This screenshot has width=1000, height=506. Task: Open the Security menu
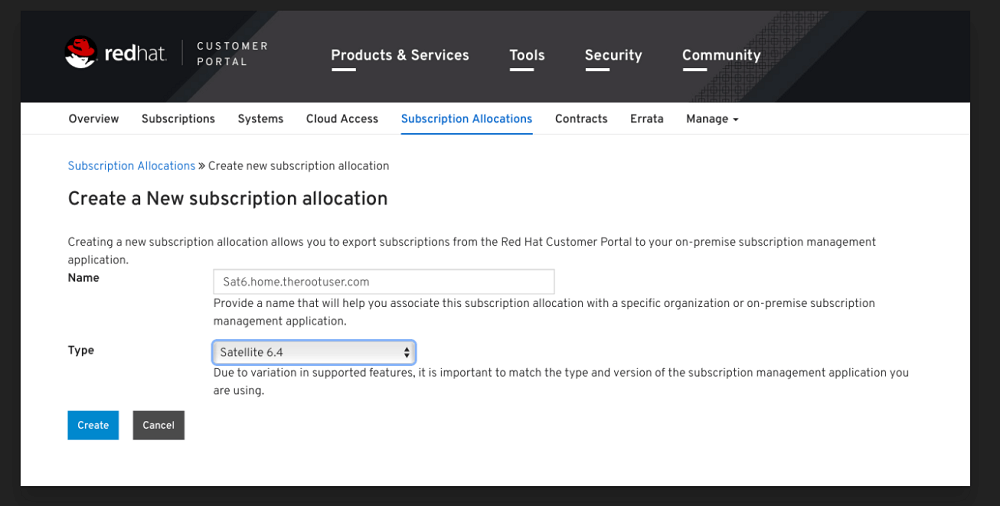click(x=613, y=55)
